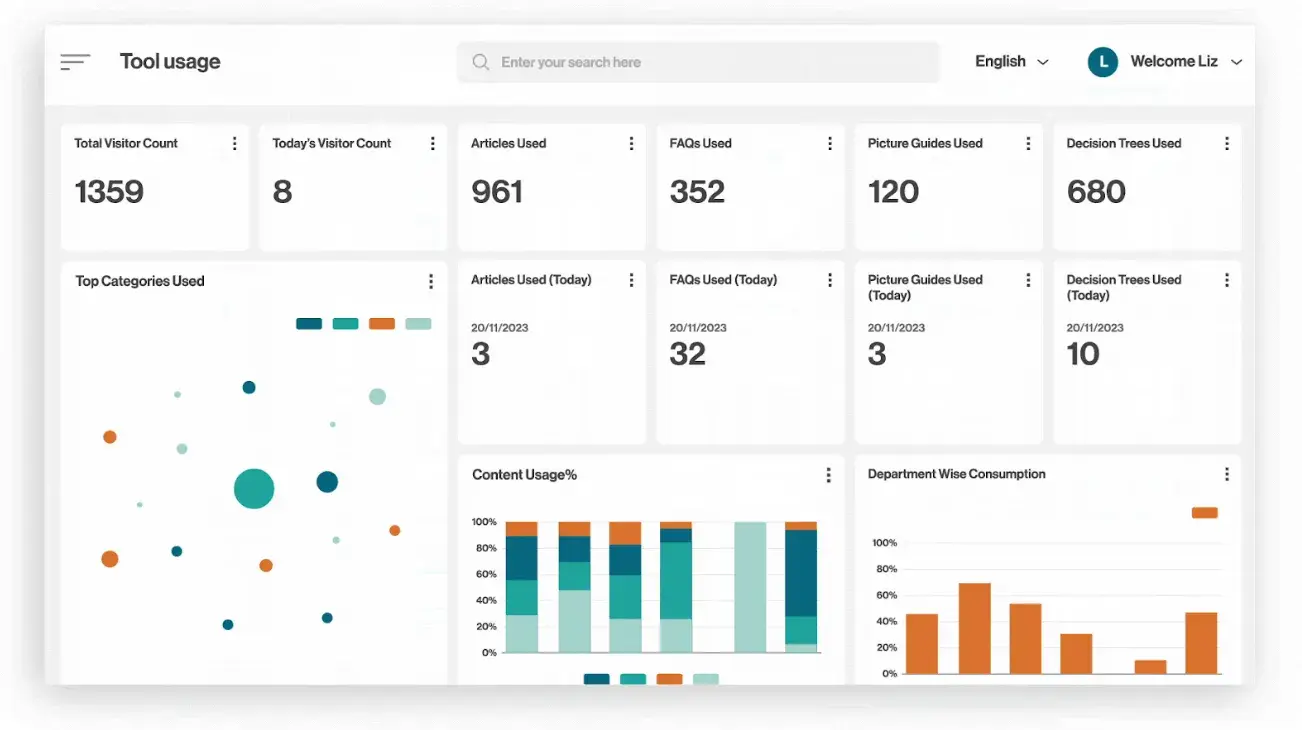1302x730 pixels.
Task: Click the hamburger menu icon
Action: 75,61
